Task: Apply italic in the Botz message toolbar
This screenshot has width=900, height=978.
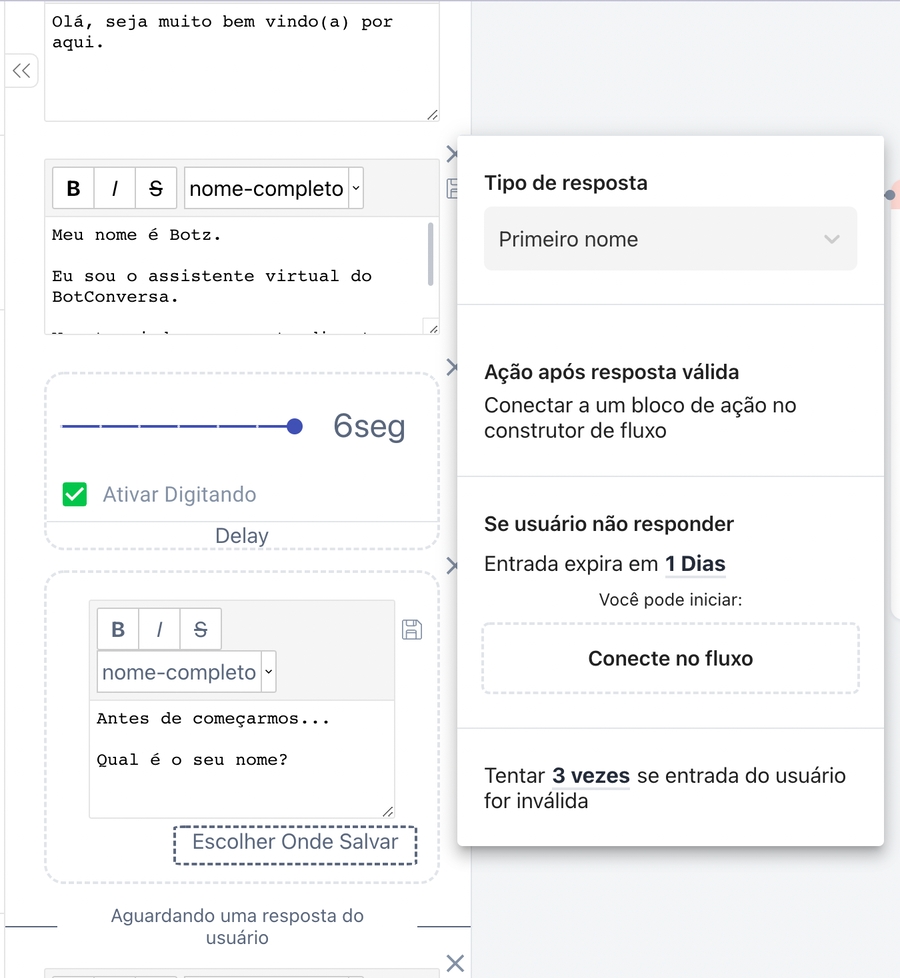Action: click(x=115, y=188)
